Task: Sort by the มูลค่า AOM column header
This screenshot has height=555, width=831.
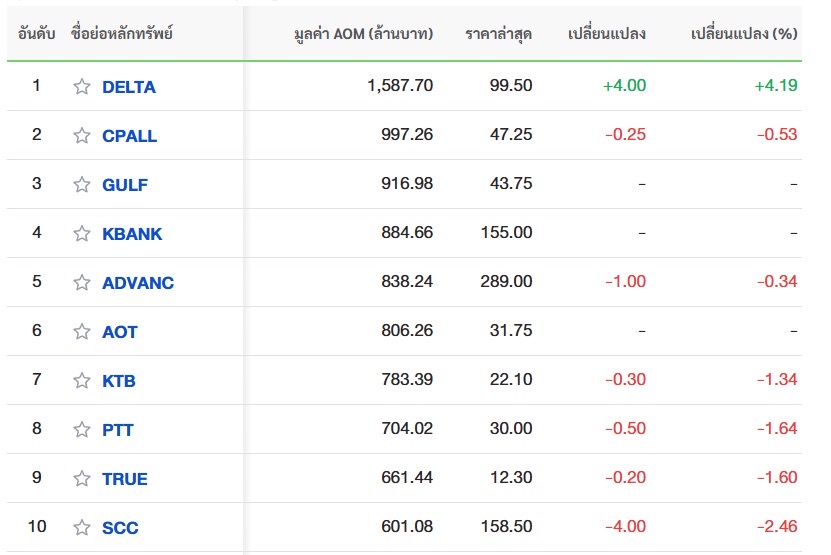Action: [364, 34]
